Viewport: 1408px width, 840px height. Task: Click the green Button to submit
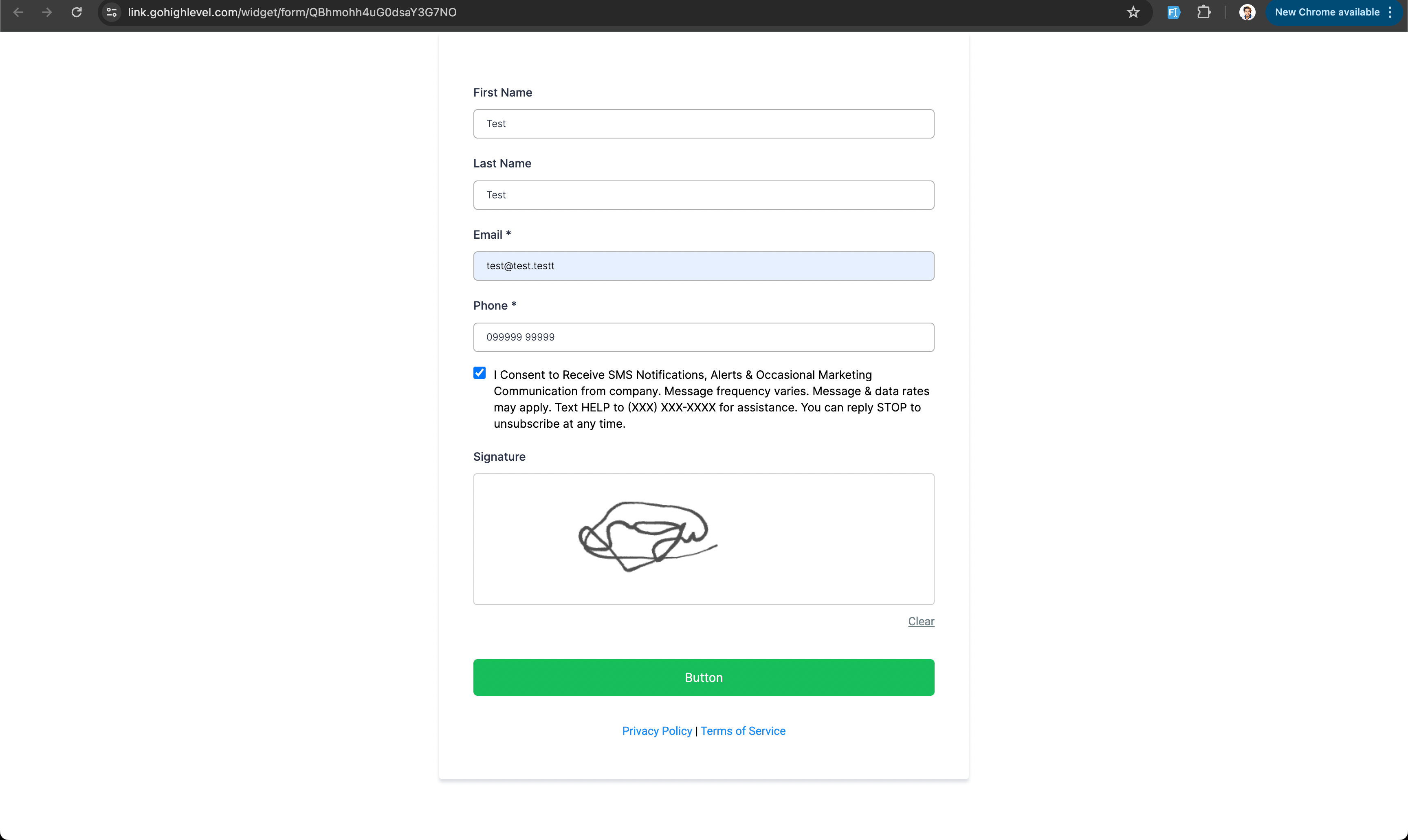703,677
